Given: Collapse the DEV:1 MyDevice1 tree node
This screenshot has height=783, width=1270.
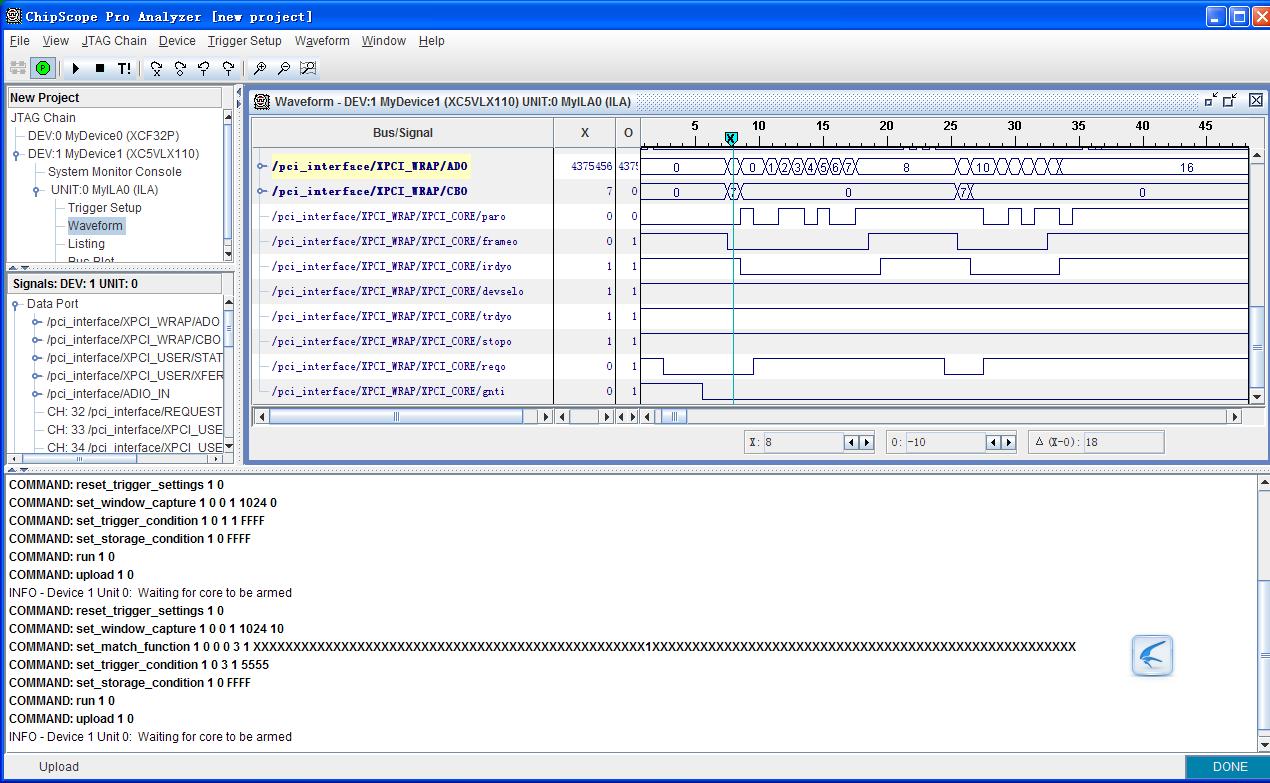Looking at the screenshot, I should pos(17,155).
